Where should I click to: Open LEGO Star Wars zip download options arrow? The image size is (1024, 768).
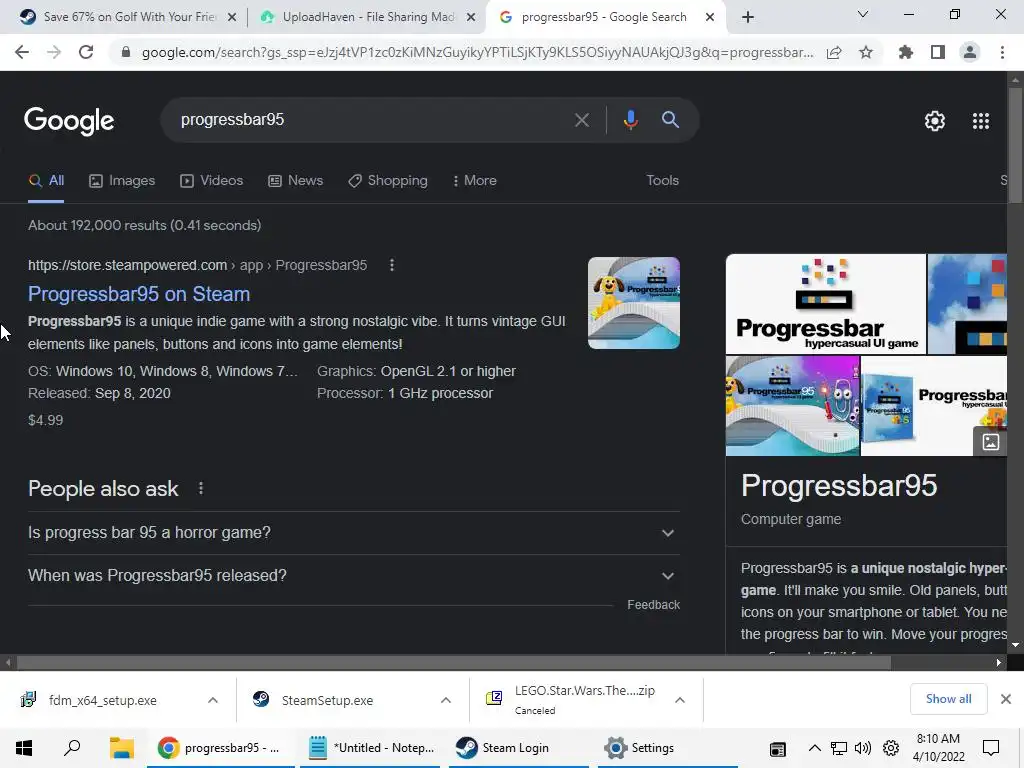(680, 700)
